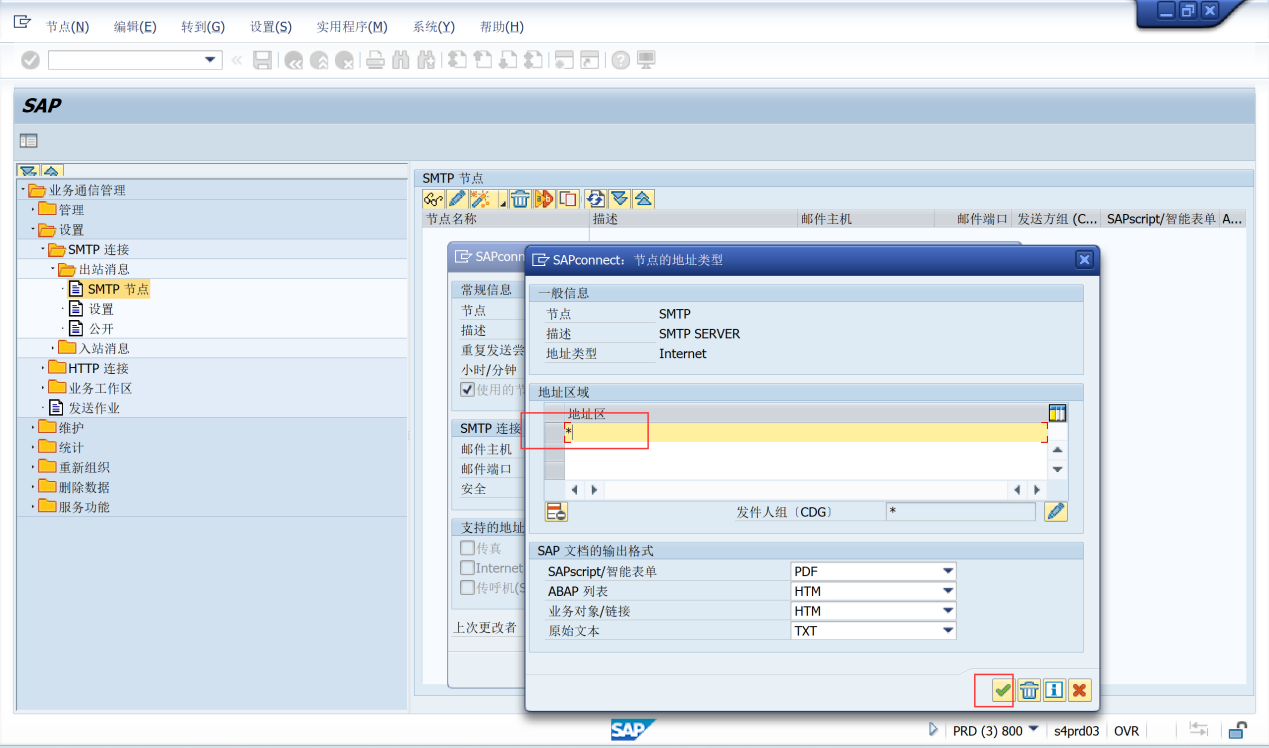Open the 实用程序(M) menu
This screenshot has width=1269, height=748.
click(x=352, y=27)
